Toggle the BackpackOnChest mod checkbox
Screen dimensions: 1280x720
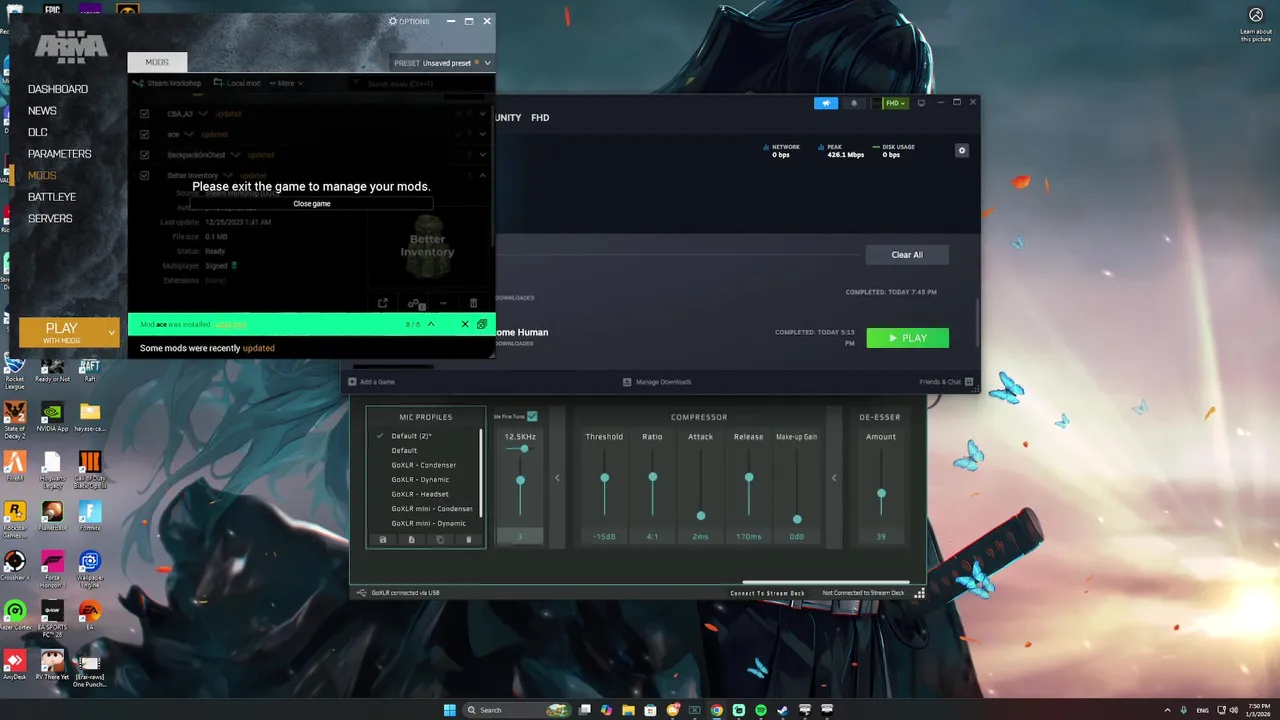click(x=145, y=155)
